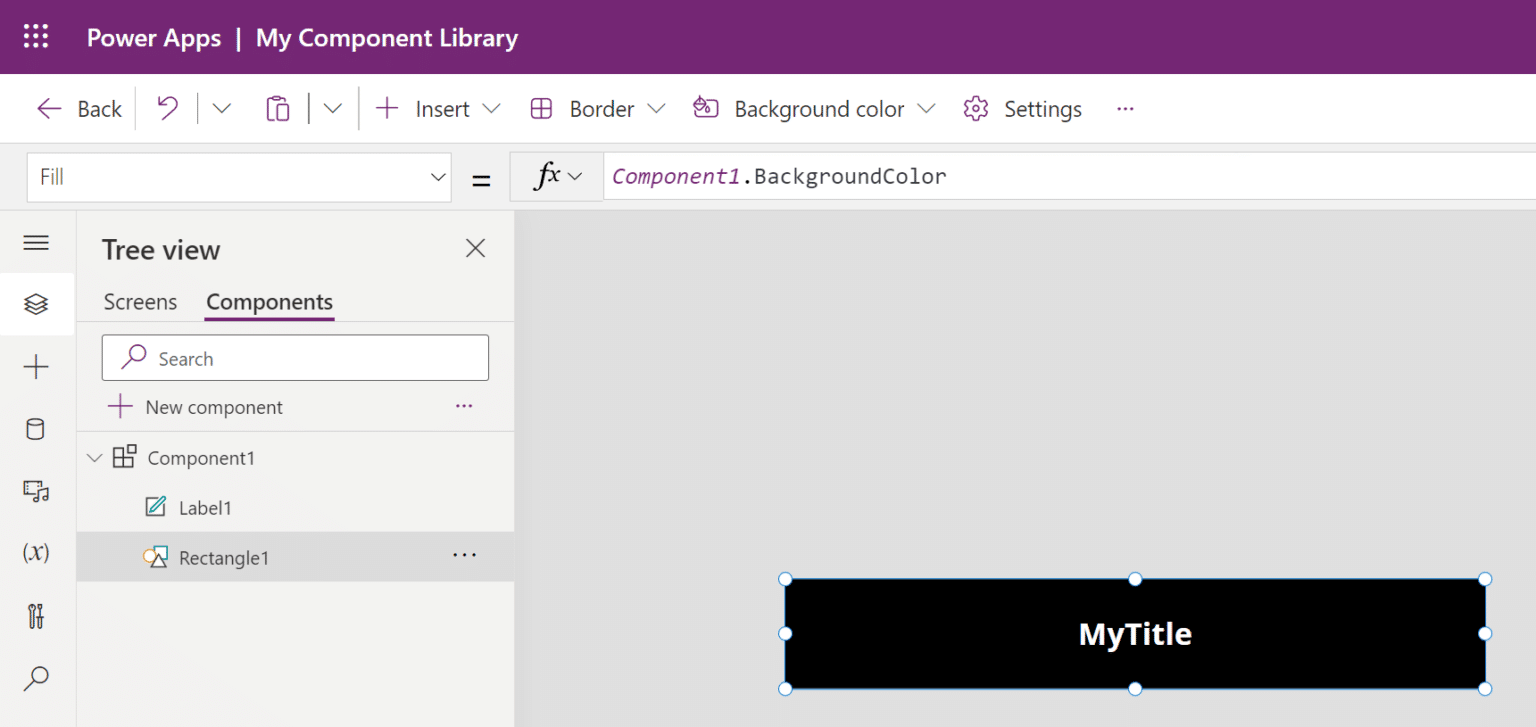Open the Fill property dropdown

click(438, 176)
